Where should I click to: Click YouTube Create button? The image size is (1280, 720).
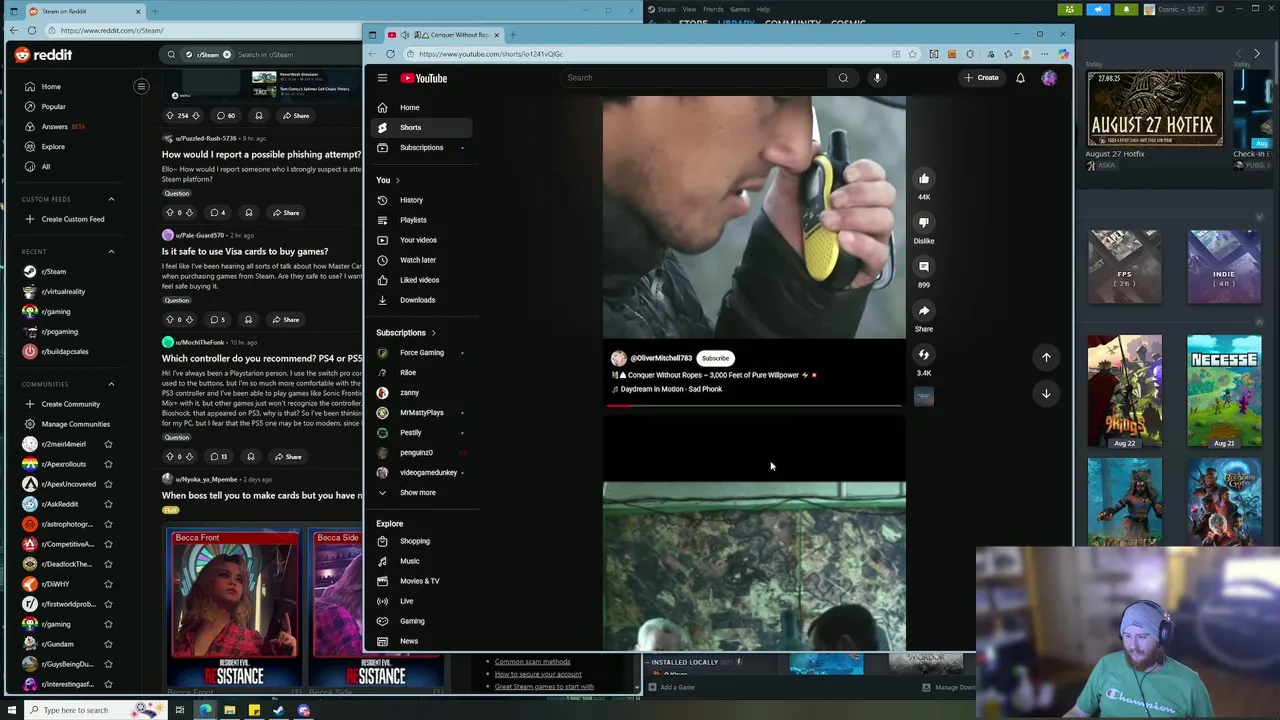click(981, 78)
